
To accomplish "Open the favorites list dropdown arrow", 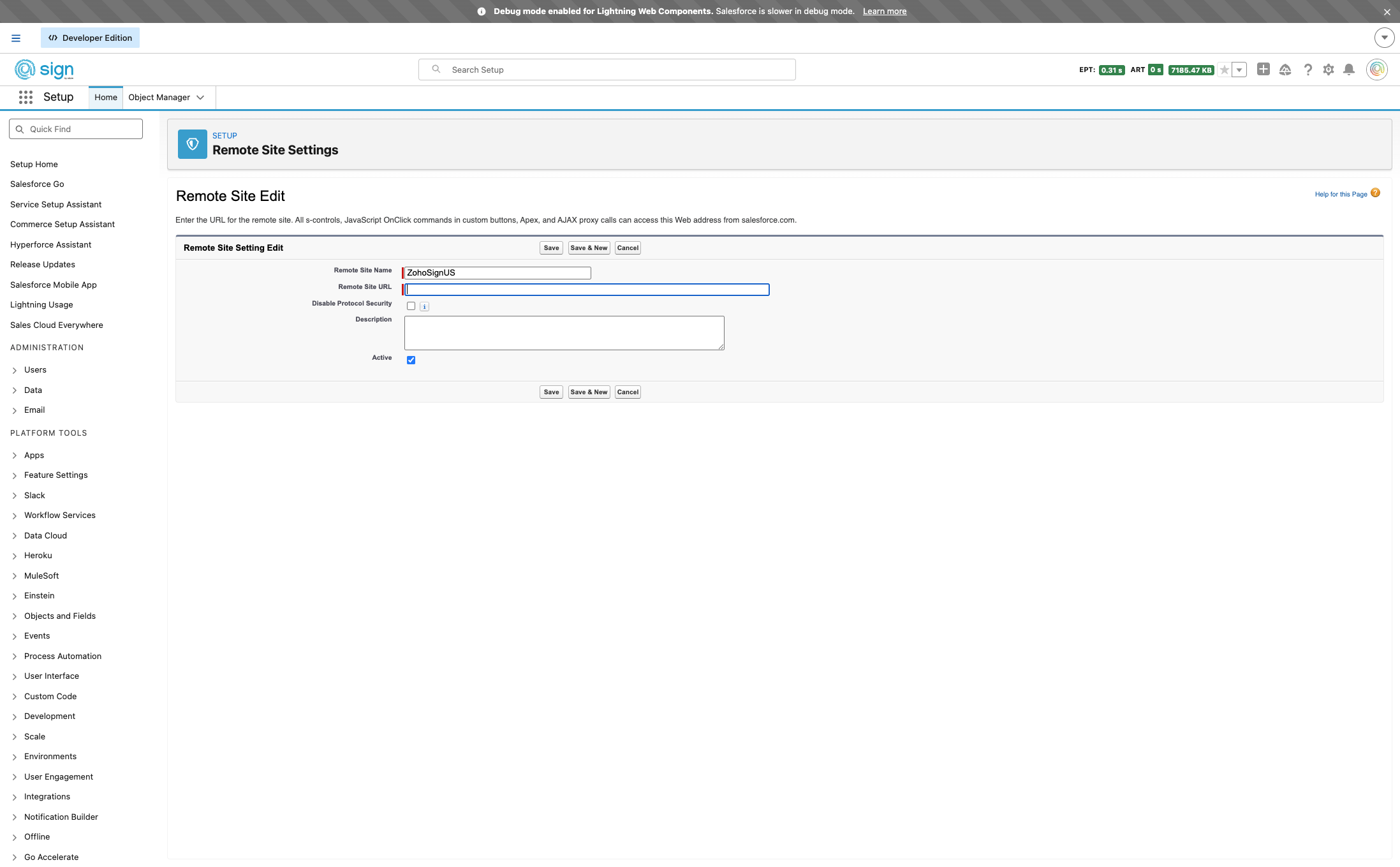I will coord(1239,70).
